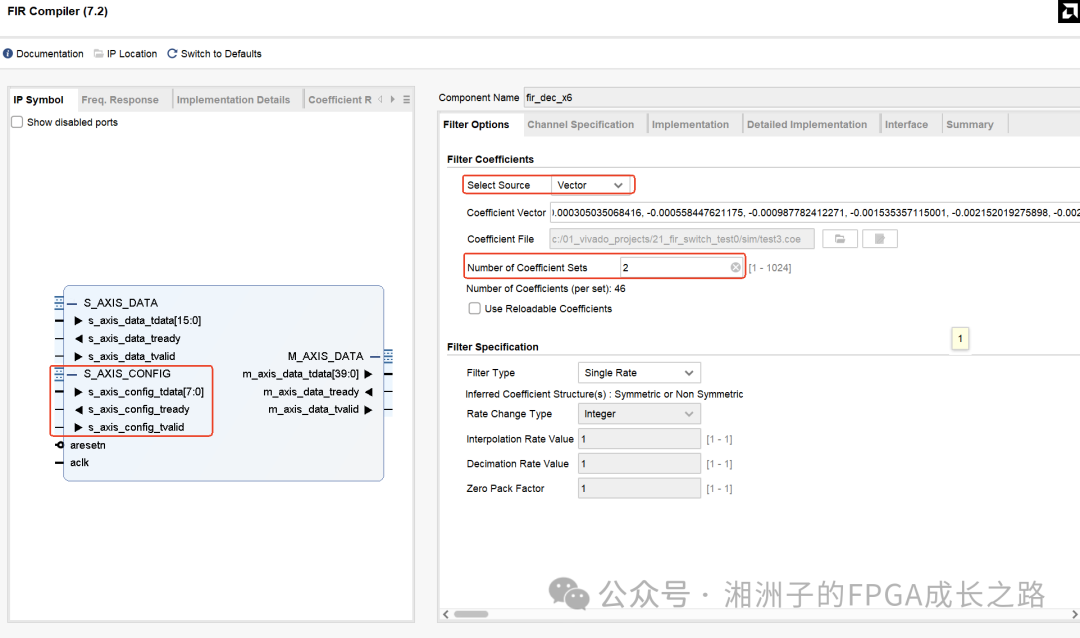Select s_axis_config_tvalid port
The height and width of the screenshot is (638, 1080).
click(x=136, y=427)
